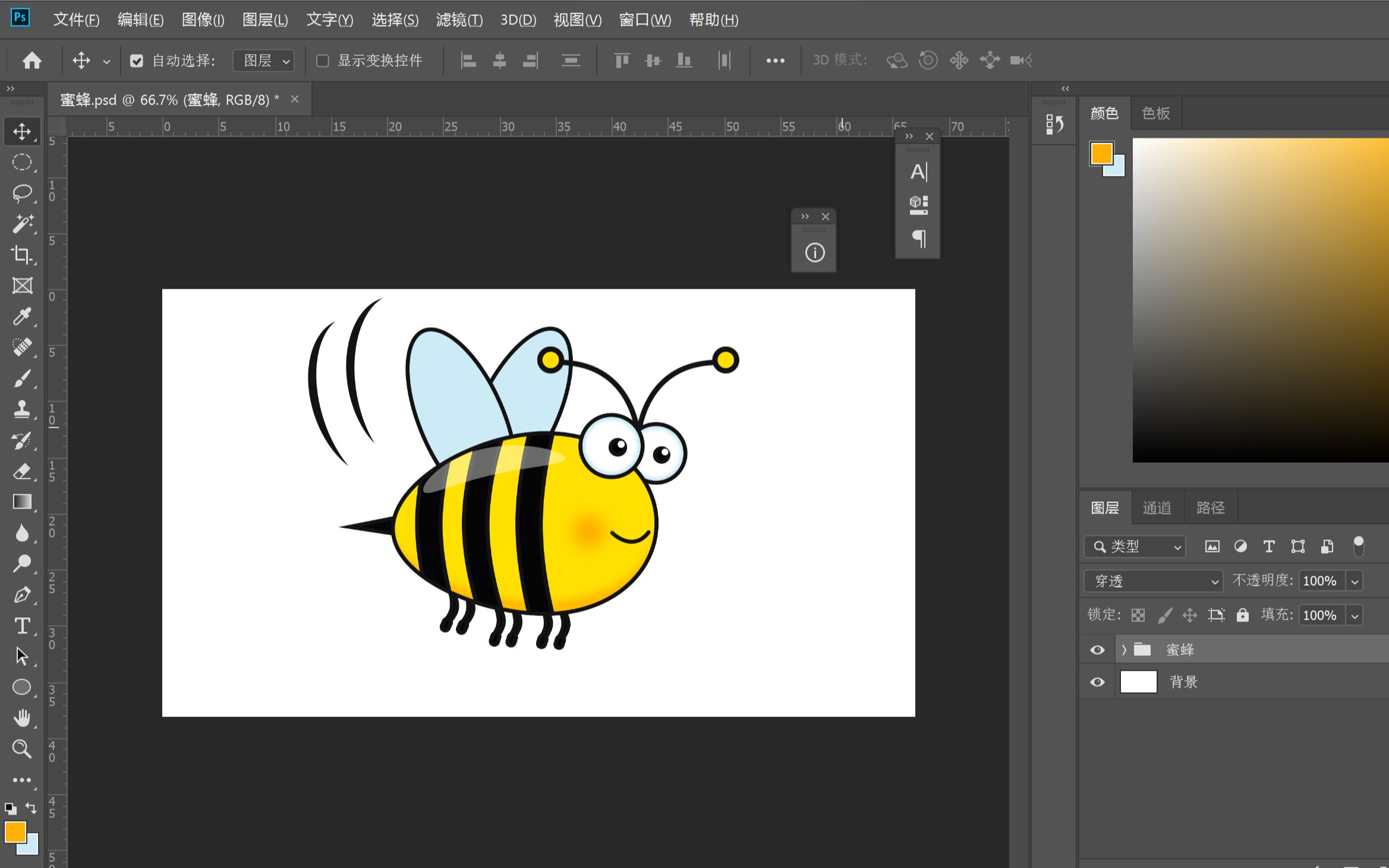Select the Gradient tool
Viewport: 1389px width, 868px height.
click(22, 502)
